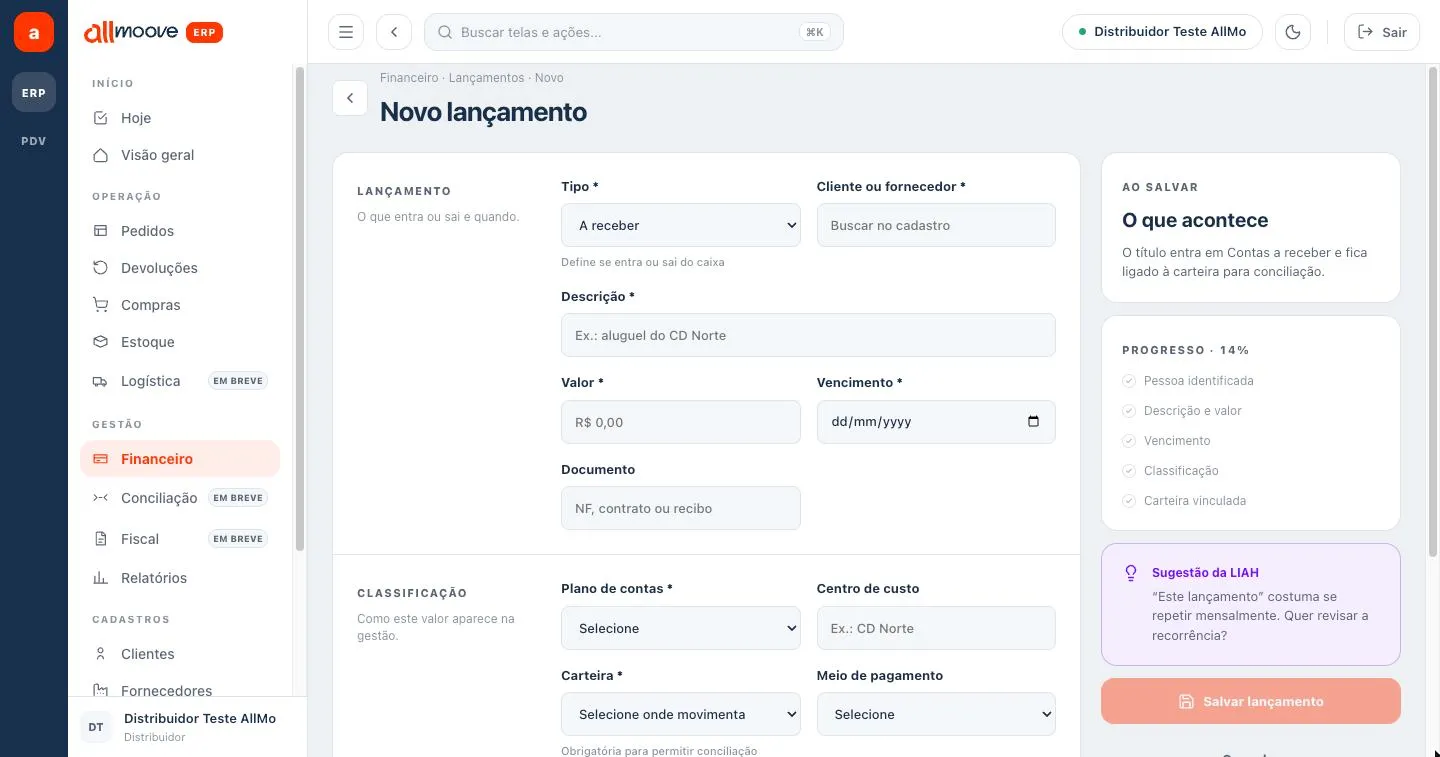Expand the Plano de contas dropdown
This screenshot has height=757, width=1440.
(x=681, y=628)
